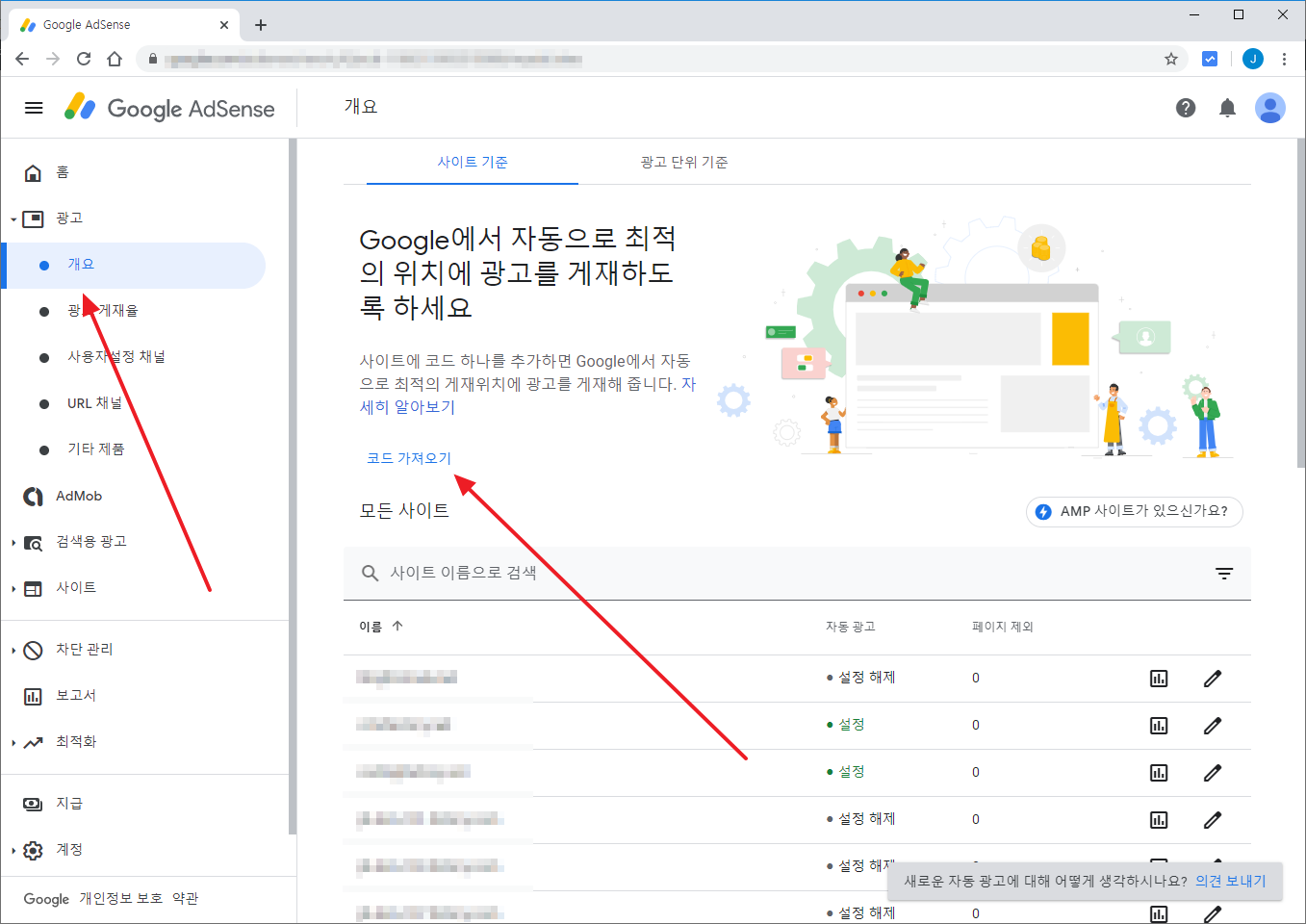Switch to 광고 단위 기준 tab

pyautogui.click(x=684, y=162)
